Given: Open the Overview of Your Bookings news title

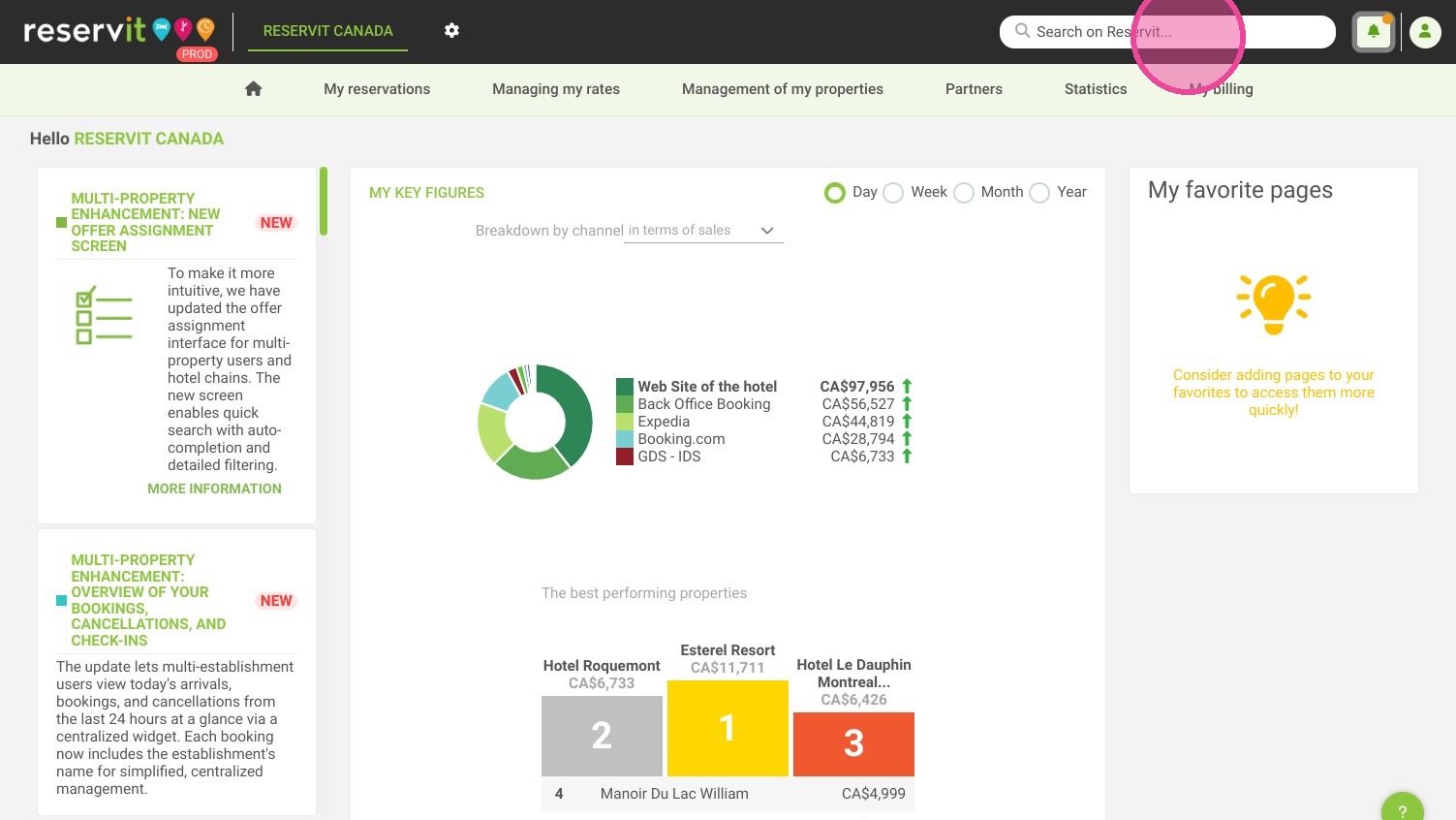Looking at the screenshot, I should (x=148, y=600).
